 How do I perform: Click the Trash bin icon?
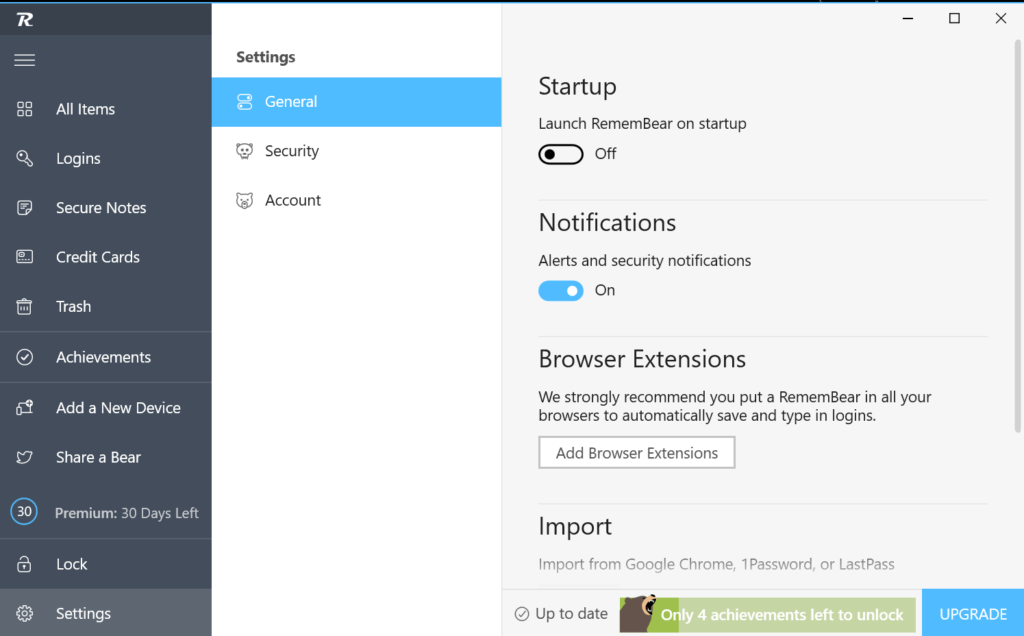click(x=24, y=306)
